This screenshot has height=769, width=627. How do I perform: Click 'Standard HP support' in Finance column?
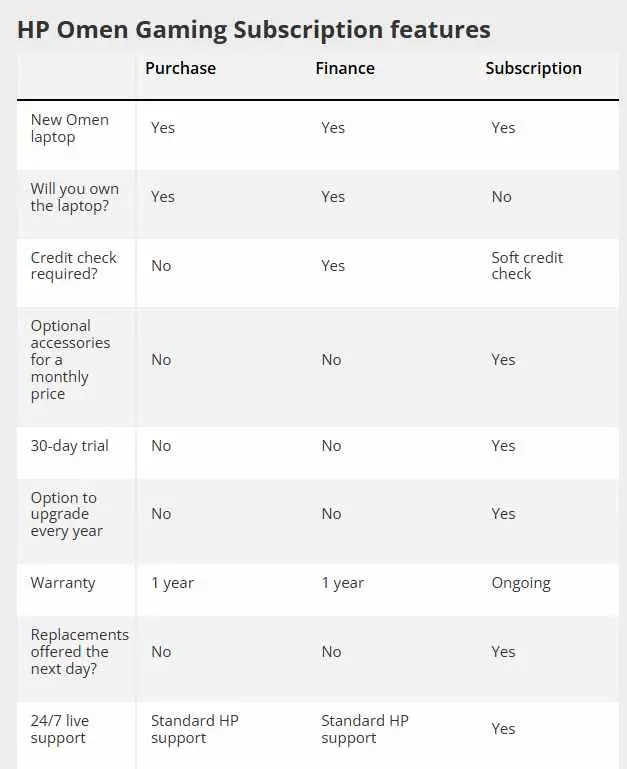(365, 729)
